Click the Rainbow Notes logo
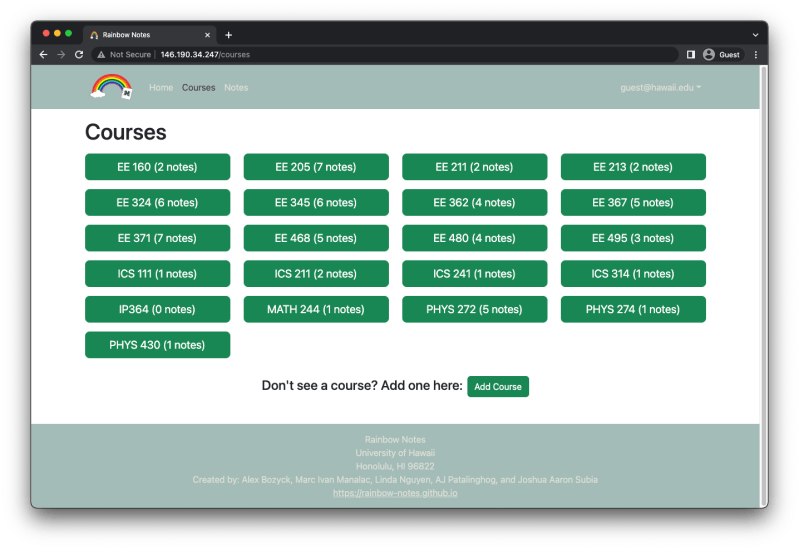Image resolution: width=799 pixels, height=549 pixels. [111, 87]
